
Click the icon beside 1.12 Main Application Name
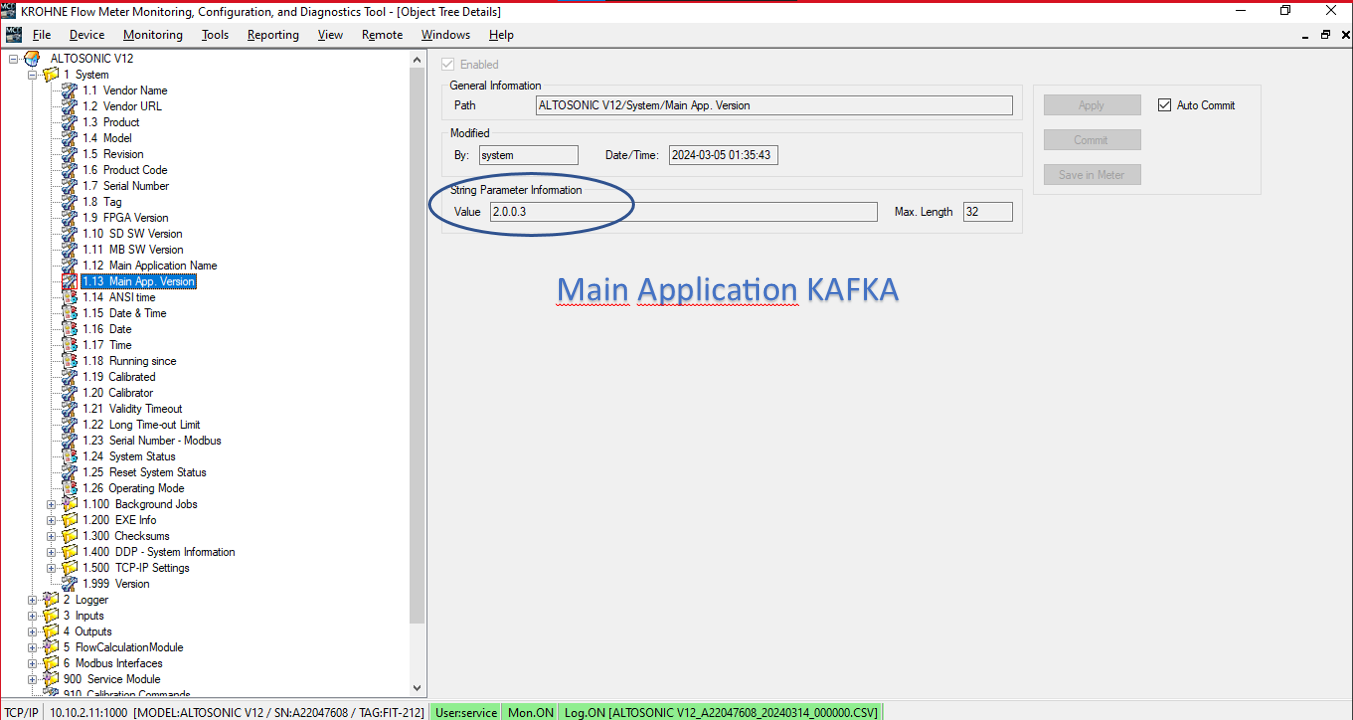point(69,266)
